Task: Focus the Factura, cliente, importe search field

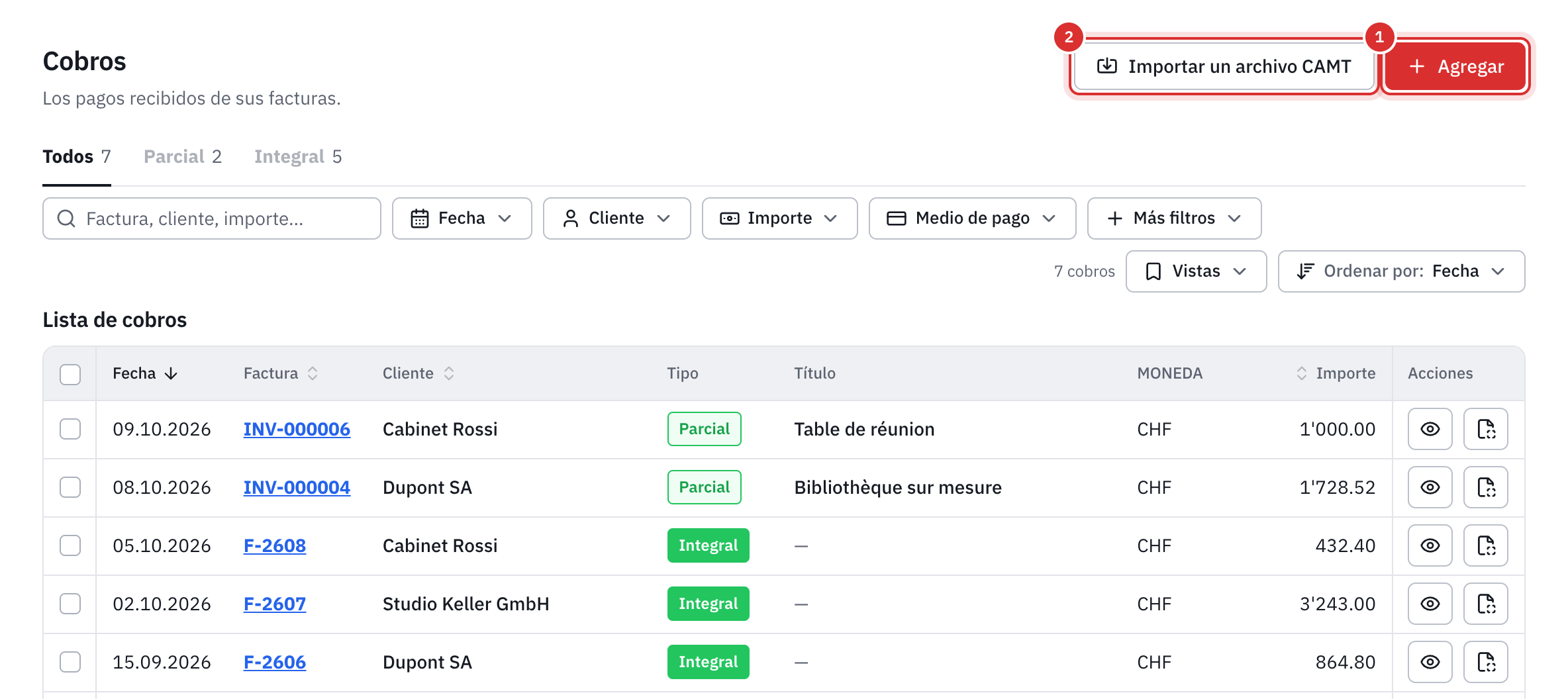Action: click(212, 218)
